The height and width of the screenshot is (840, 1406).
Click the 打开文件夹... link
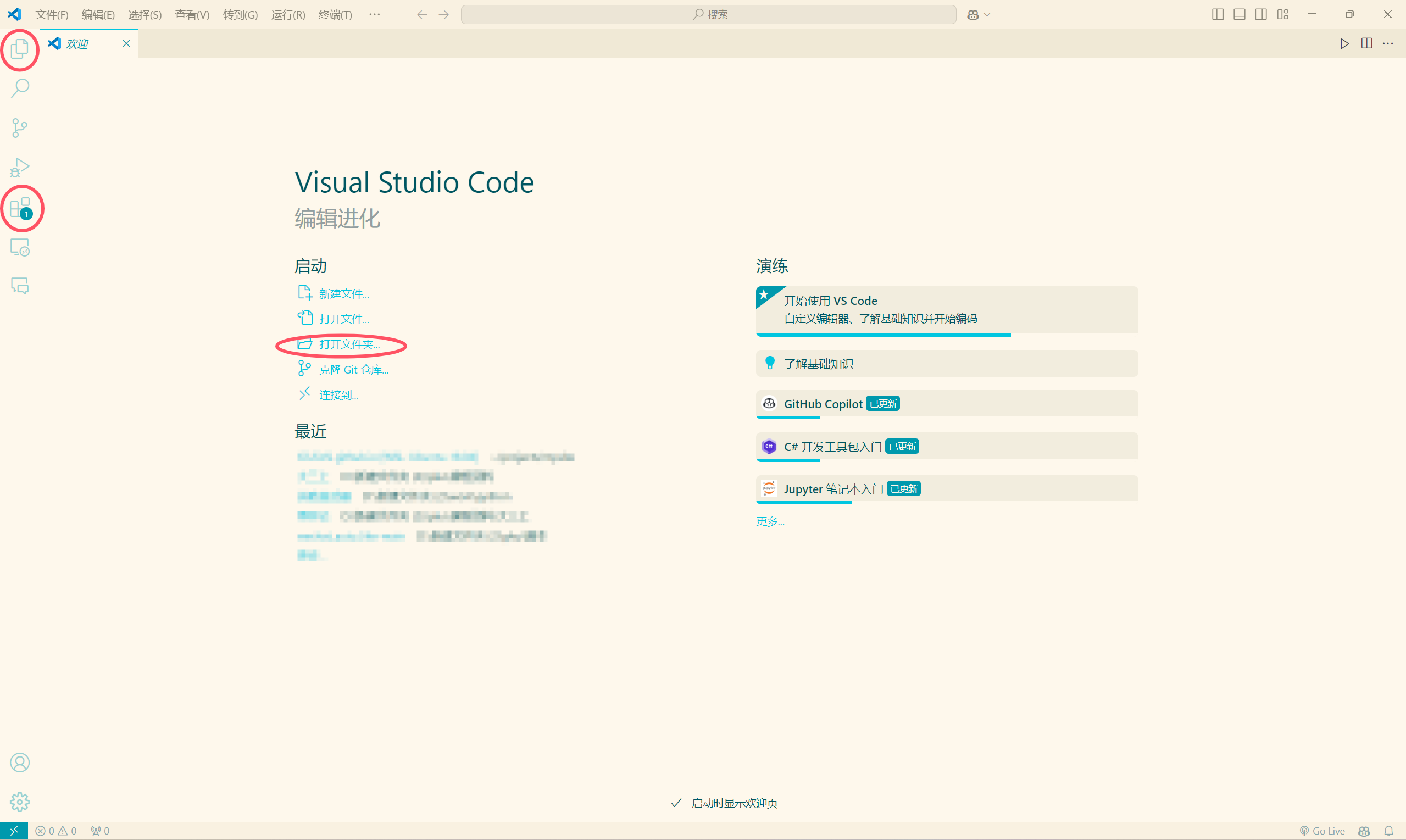(350, 344)
